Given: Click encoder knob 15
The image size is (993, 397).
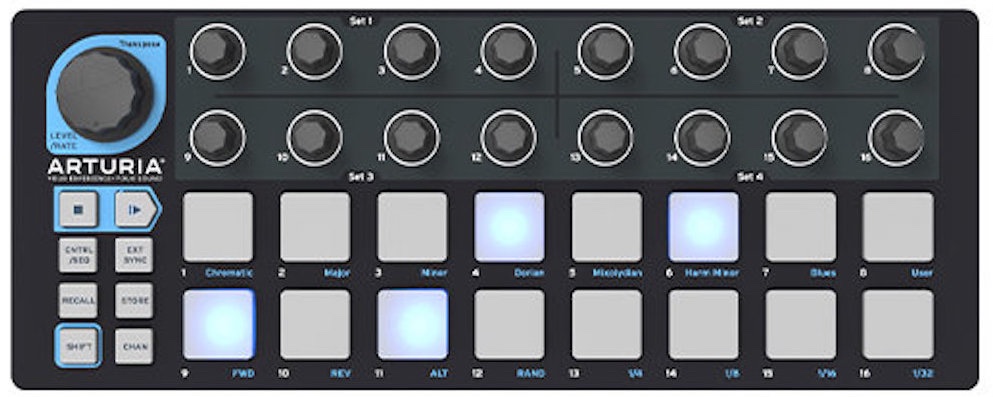Looking at the screenshot, I should click(x=799, y=137).
